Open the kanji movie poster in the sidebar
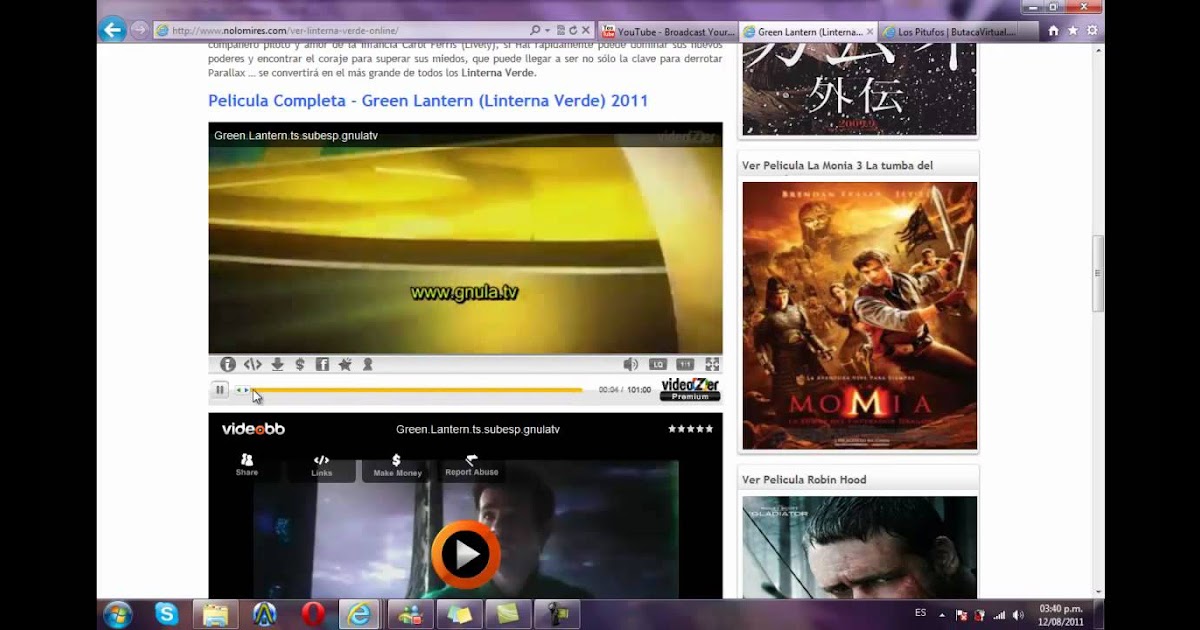 pos(859,89)
